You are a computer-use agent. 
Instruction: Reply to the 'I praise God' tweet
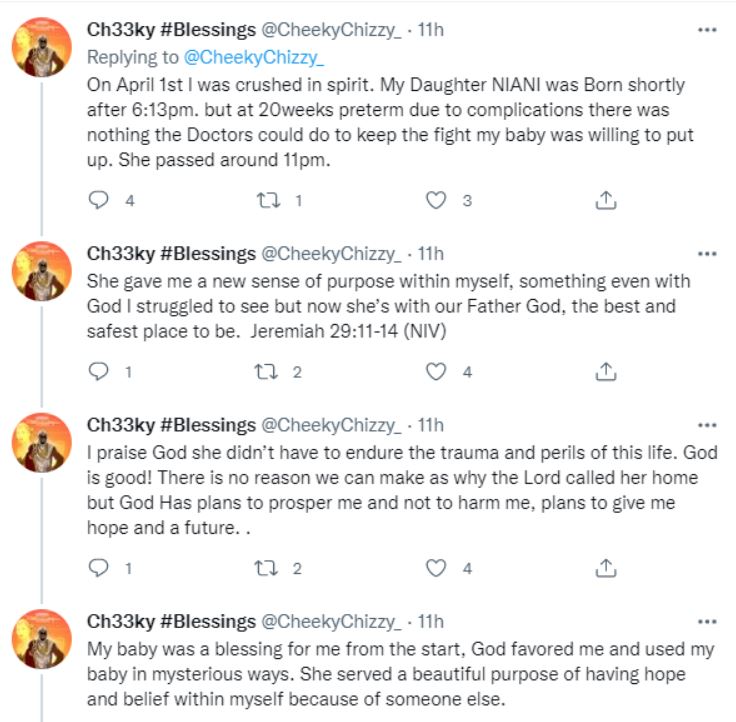pyautogui.click(x=98, y=567)
